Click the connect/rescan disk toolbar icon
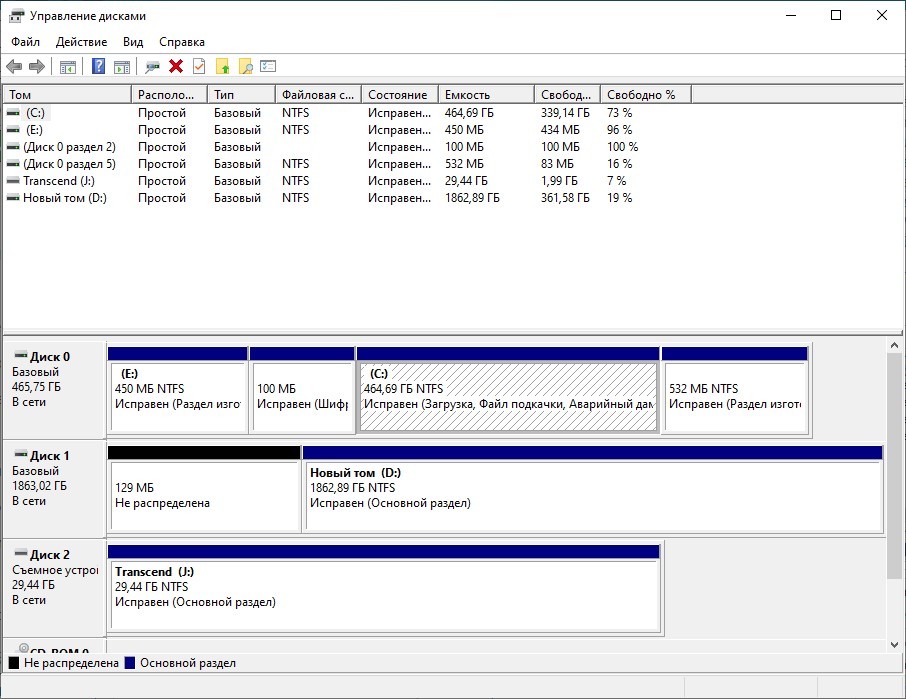The image size is (906, 699). point(153,66)
